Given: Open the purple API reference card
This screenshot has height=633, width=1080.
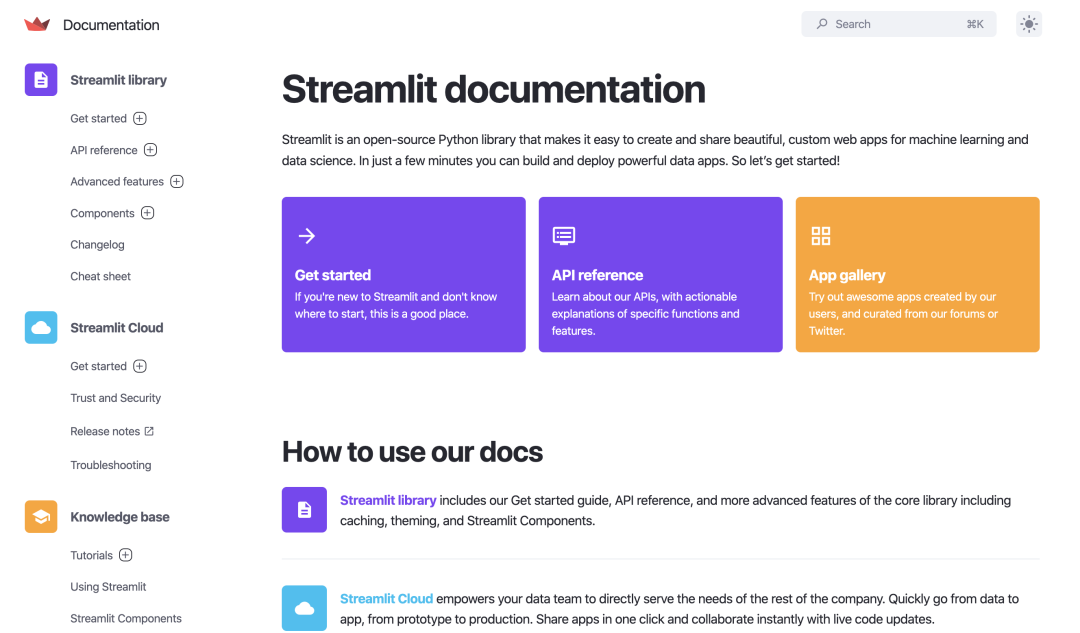Looking at the screenshot, I should pos(661,275).
